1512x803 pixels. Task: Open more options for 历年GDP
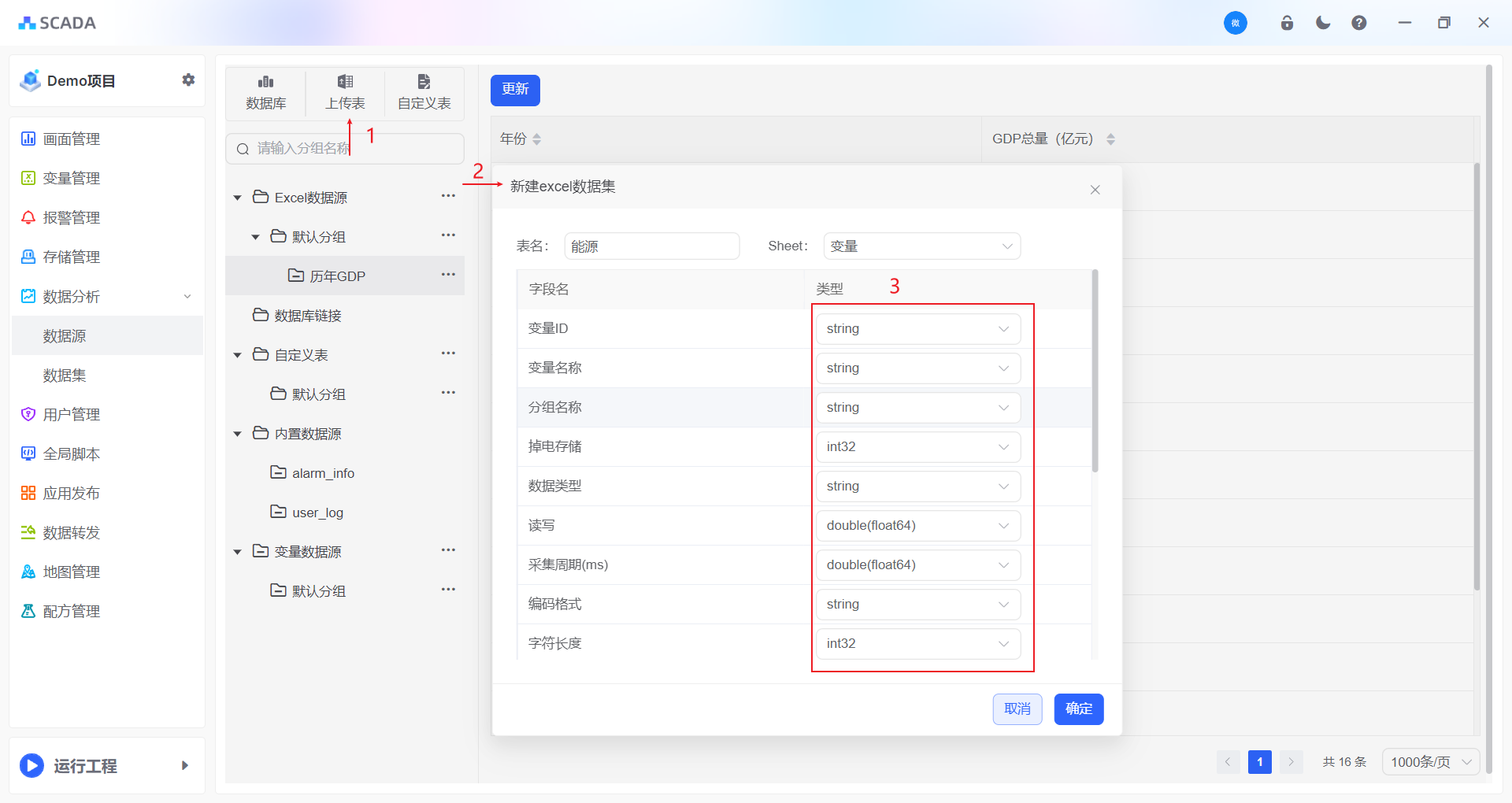[x=448, y=275]
